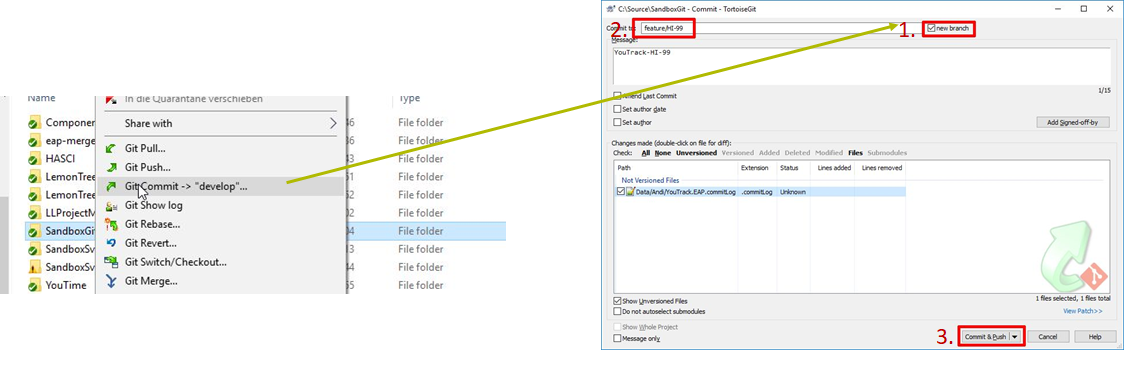
Task: Click the None check link
Action: pyautogui.click(x=663, y=153)
